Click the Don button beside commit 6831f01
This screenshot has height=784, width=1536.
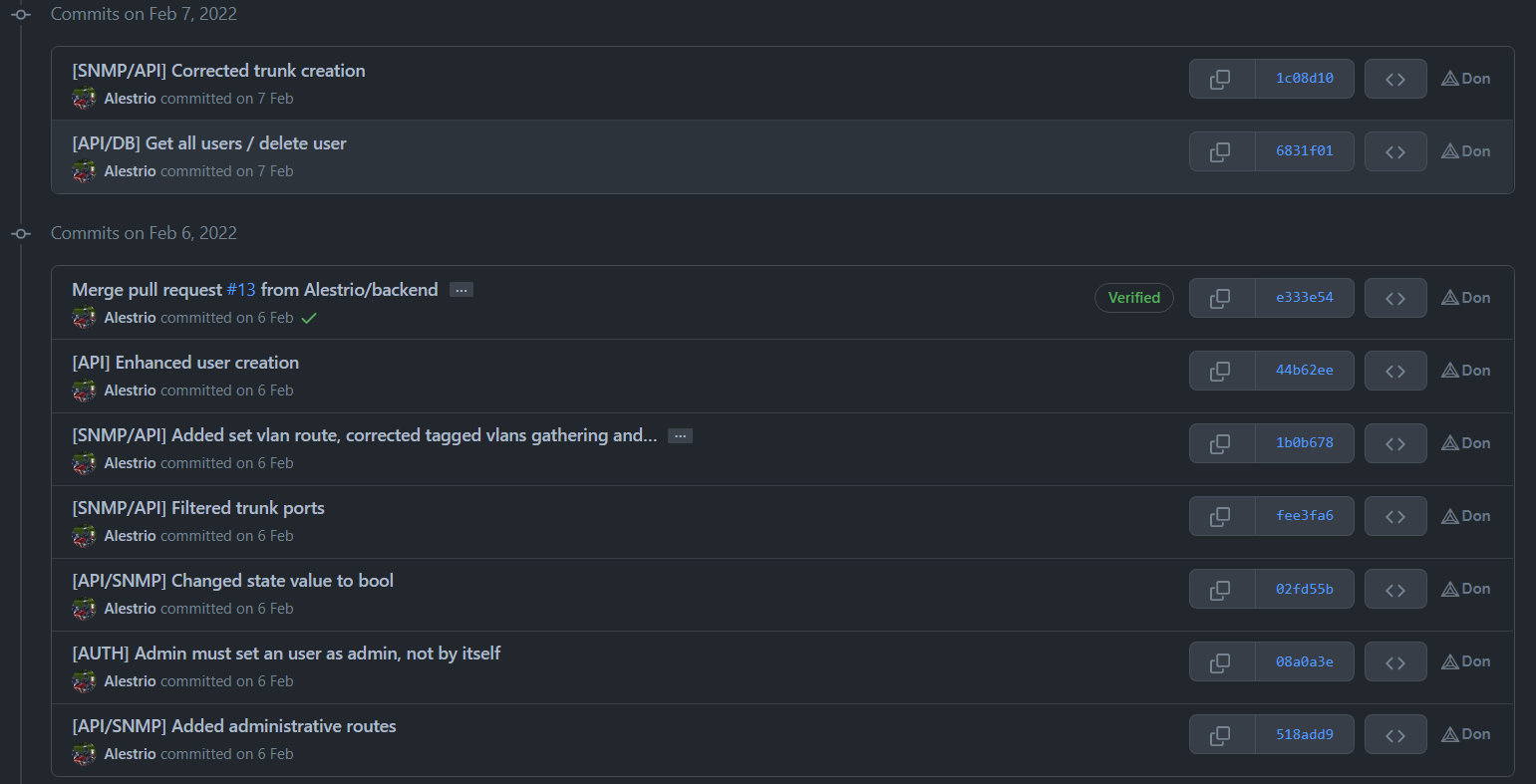pyautogui.click(x=1466, y=151)
